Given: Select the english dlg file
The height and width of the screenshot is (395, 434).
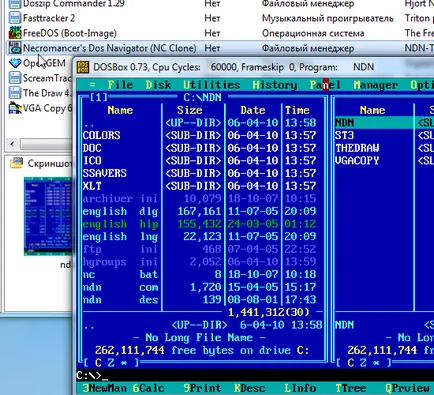Looking at the screenshot, I should tap(199, 211).
